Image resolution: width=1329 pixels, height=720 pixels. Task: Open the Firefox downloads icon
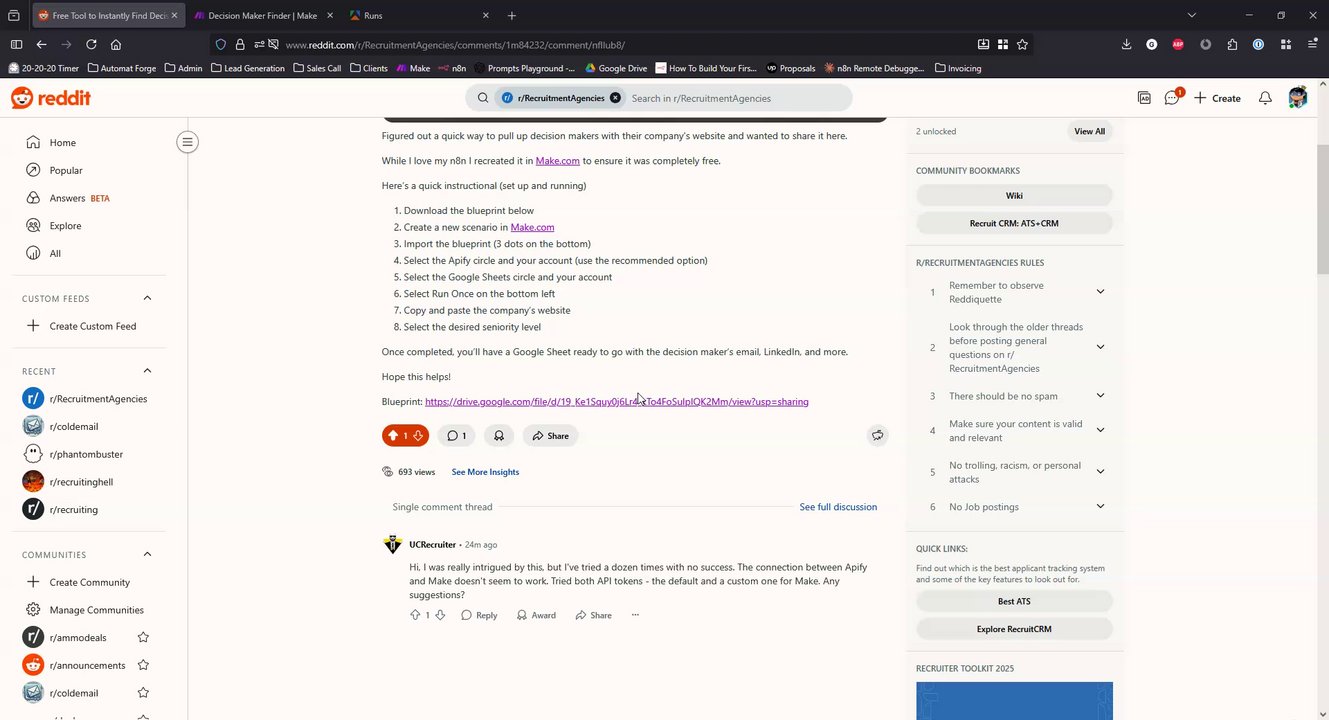(x=1126, y=44)
